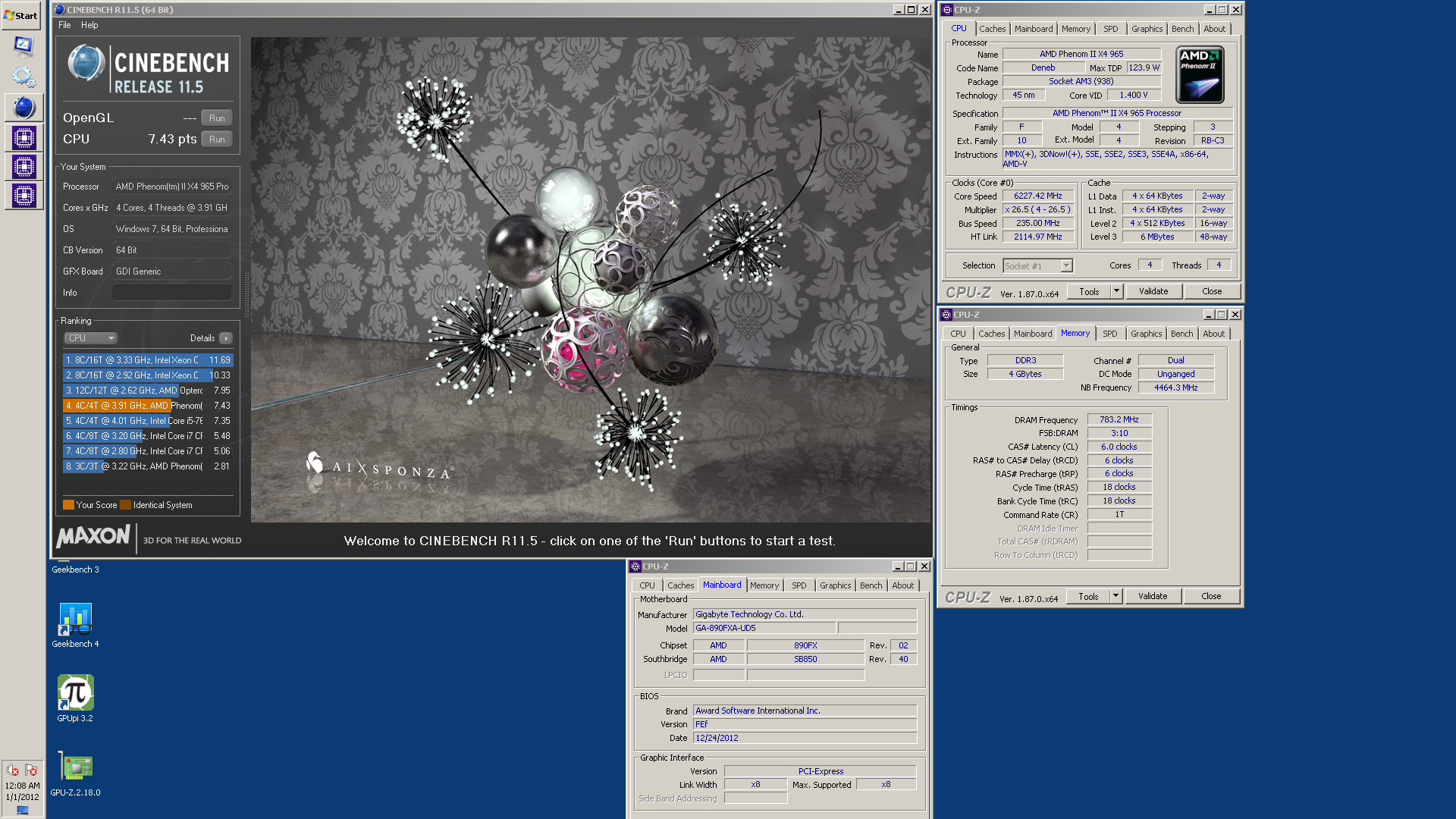The width and height of the screenshot is (1456, 819).
Task: Click Validate in the Memory CPU-Z window
Action: [x=1153, y=596]
